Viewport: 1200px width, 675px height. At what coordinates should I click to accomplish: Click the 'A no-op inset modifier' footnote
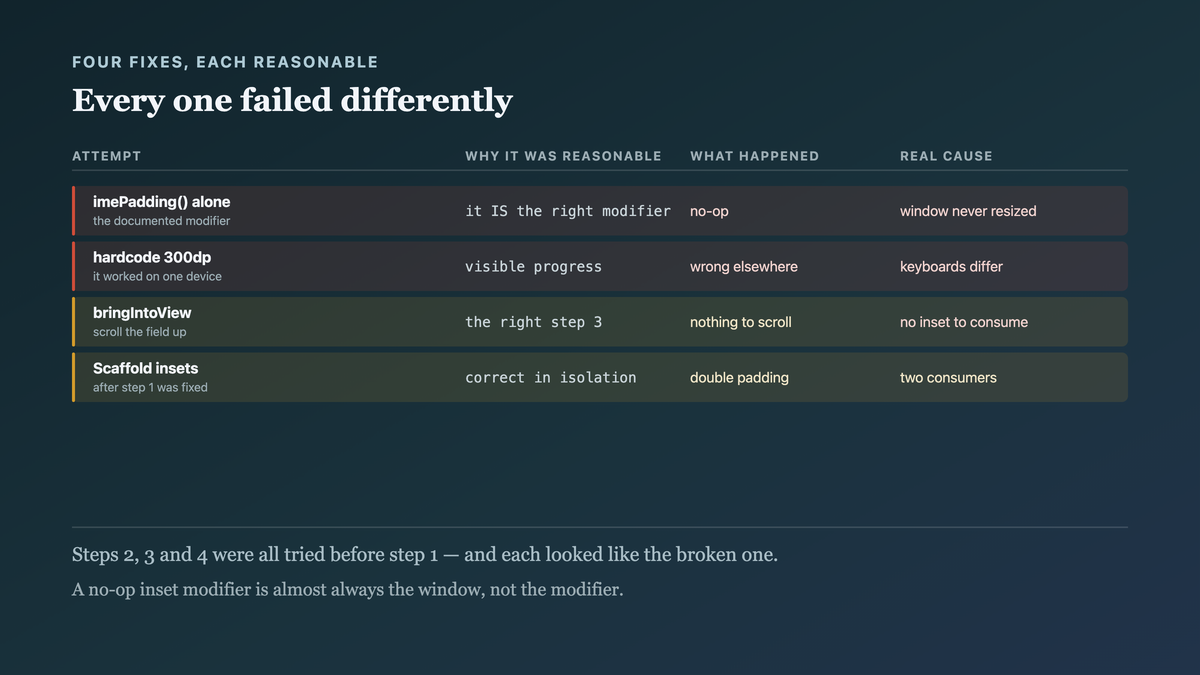point(347,590)
